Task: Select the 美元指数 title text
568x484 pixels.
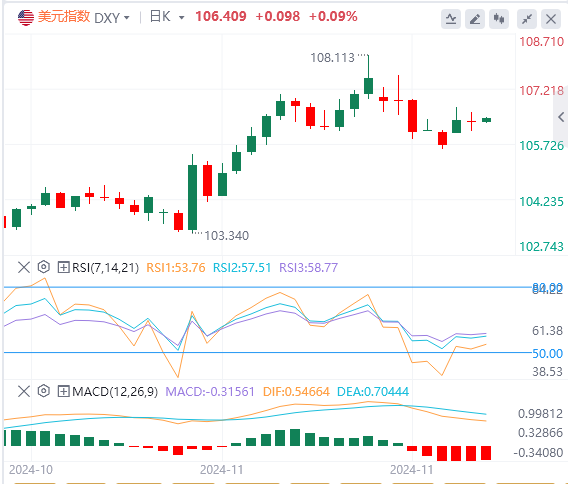Action: point(64,17)
